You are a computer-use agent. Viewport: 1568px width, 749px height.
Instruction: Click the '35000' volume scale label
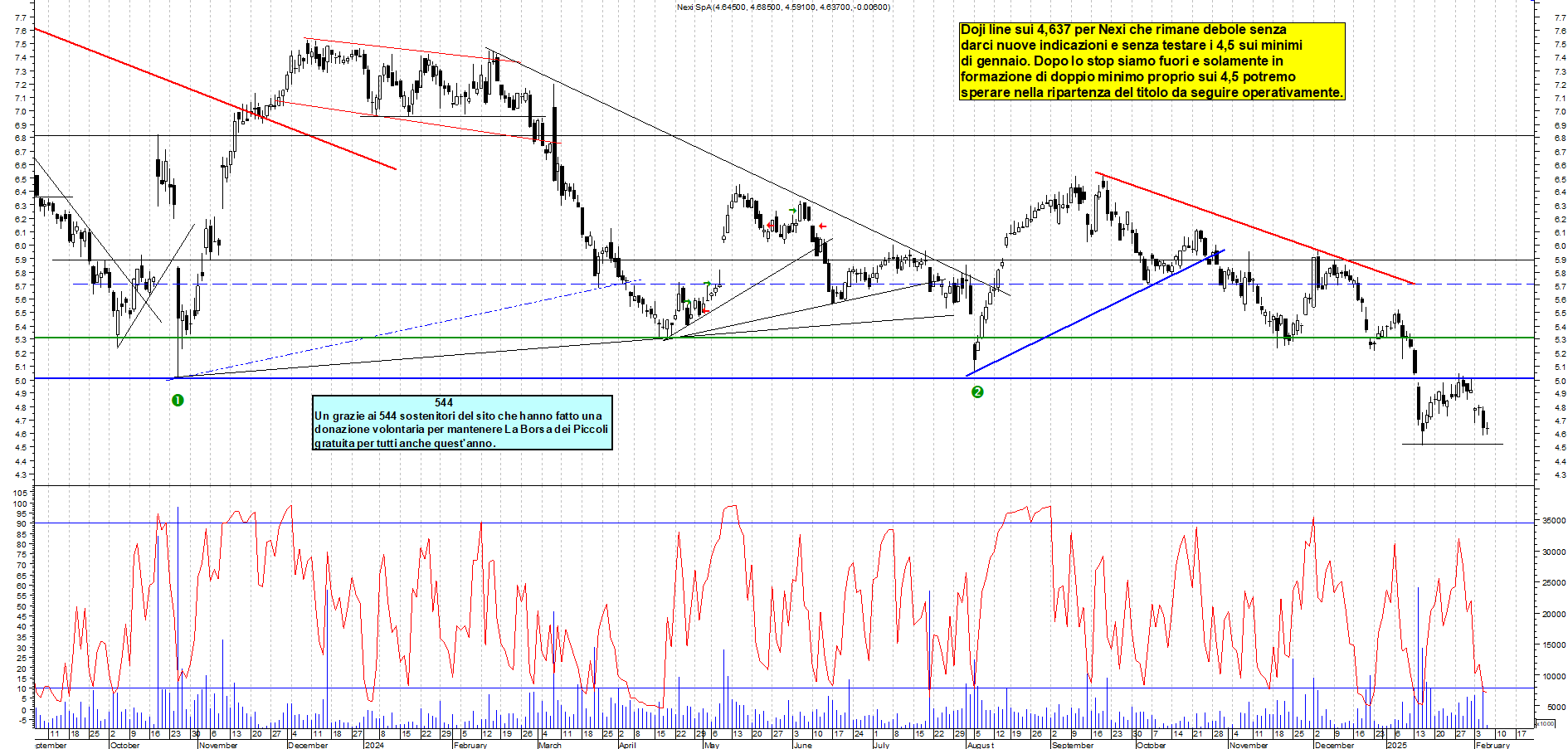[1553, 521]
